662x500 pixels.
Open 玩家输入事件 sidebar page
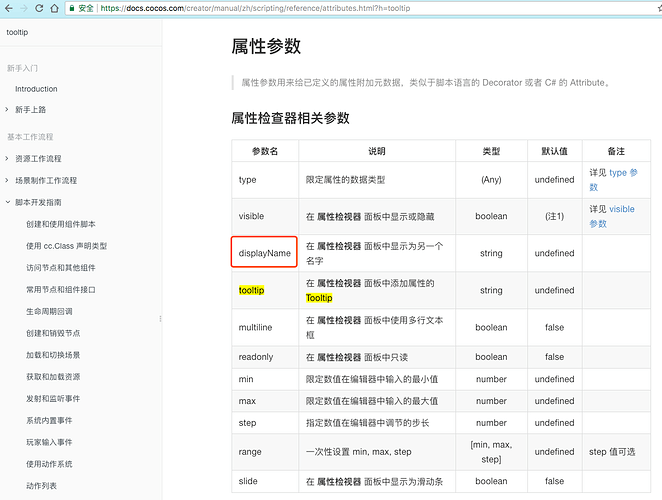[x=49, y=442]
